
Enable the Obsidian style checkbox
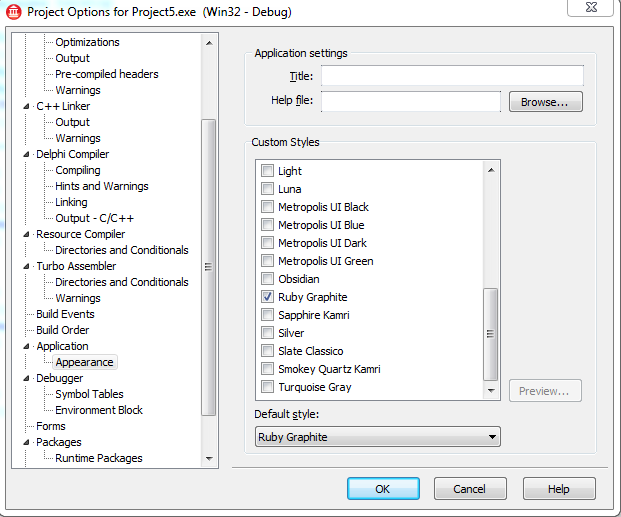click(267, 279)
